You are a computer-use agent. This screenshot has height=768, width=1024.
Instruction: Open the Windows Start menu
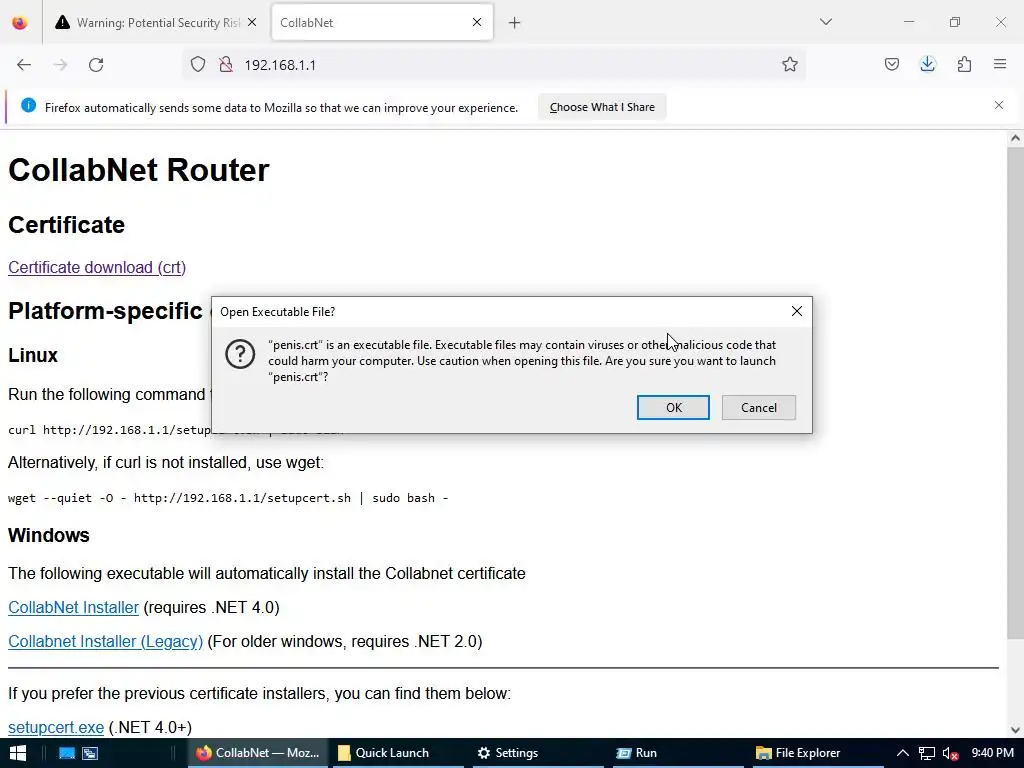coord(17,753)
